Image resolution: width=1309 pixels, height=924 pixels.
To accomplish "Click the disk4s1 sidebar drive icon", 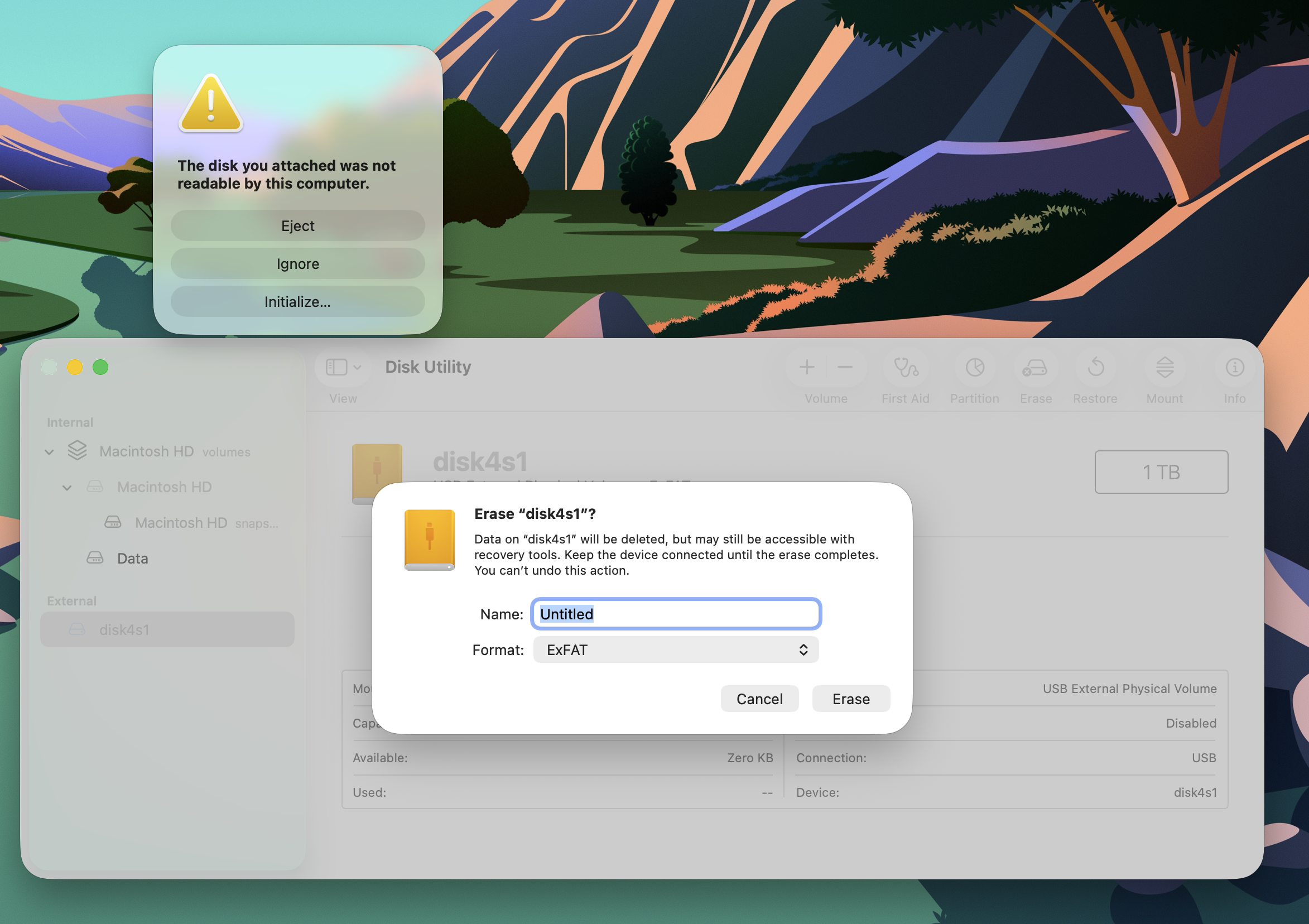I will 77,629.
